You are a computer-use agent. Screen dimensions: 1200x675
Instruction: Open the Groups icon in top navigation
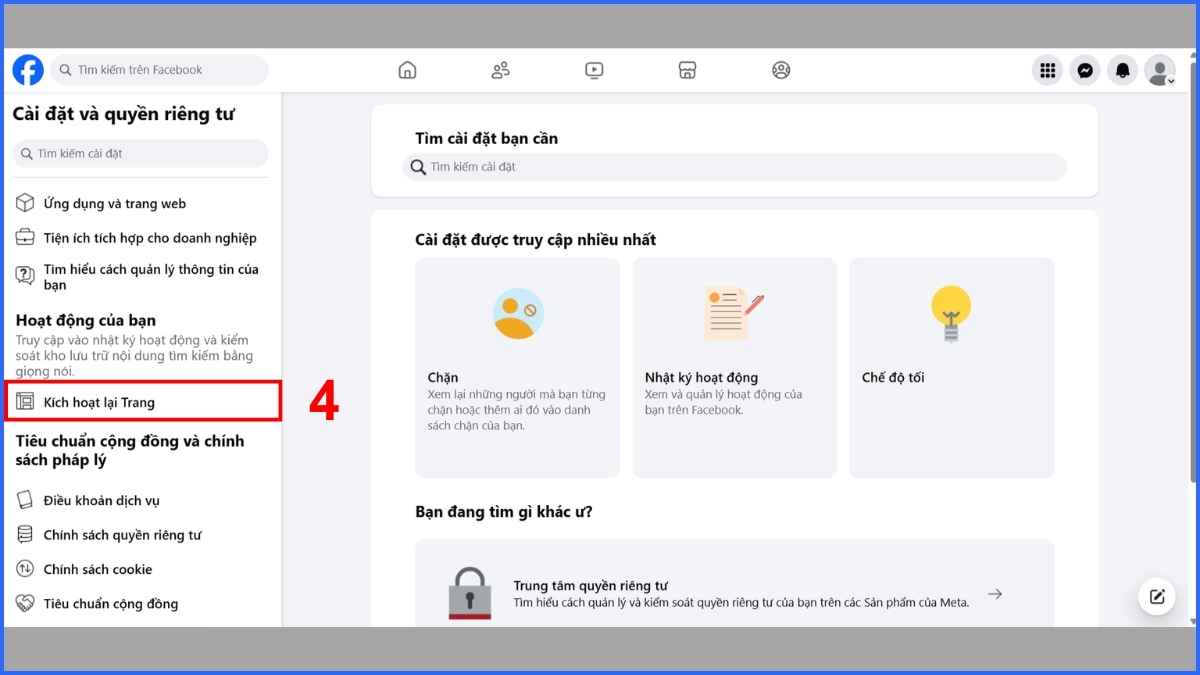point(781,70)
